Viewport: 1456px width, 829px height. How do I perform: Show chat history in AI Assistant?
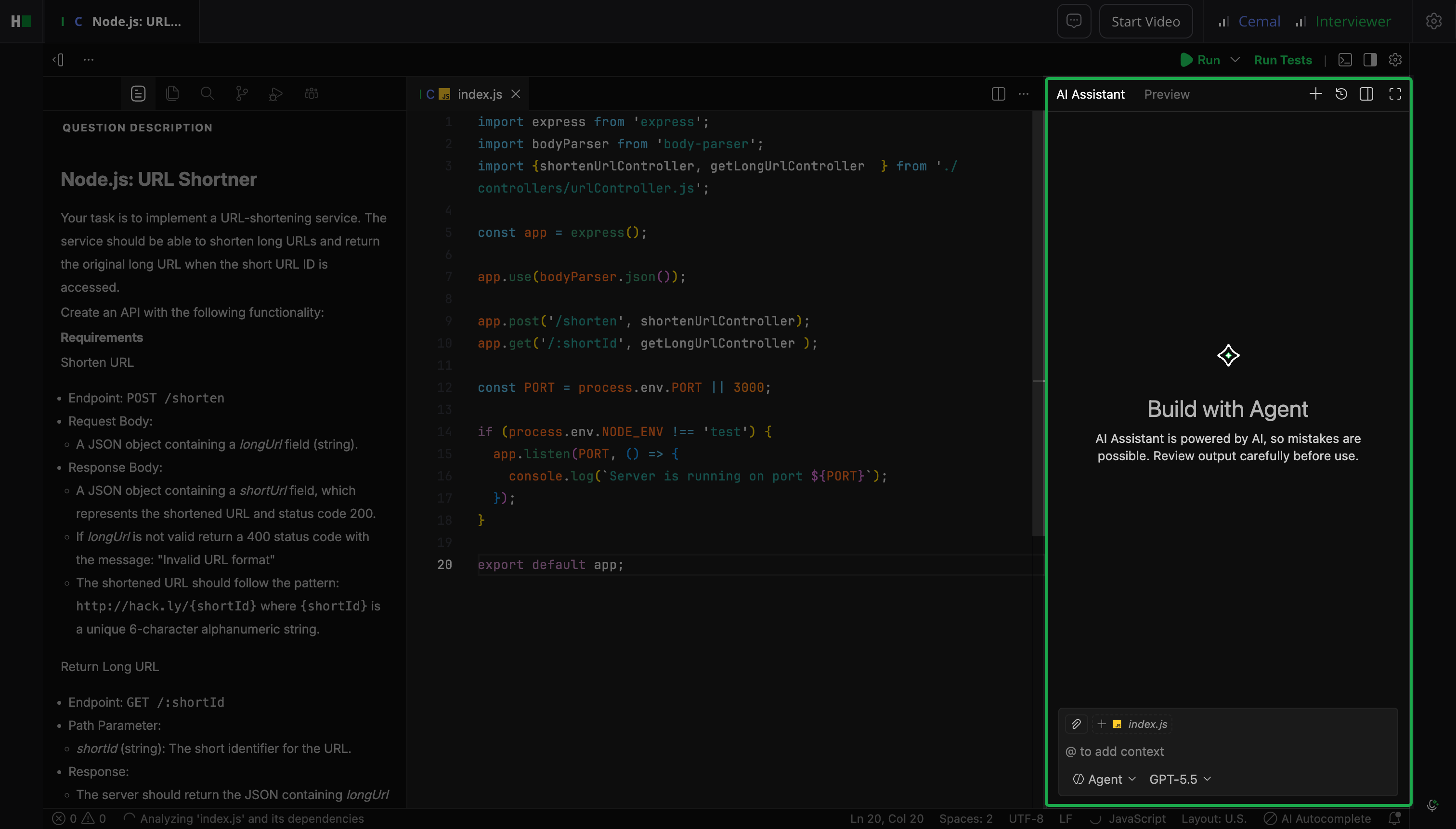tap(1341, 94)
